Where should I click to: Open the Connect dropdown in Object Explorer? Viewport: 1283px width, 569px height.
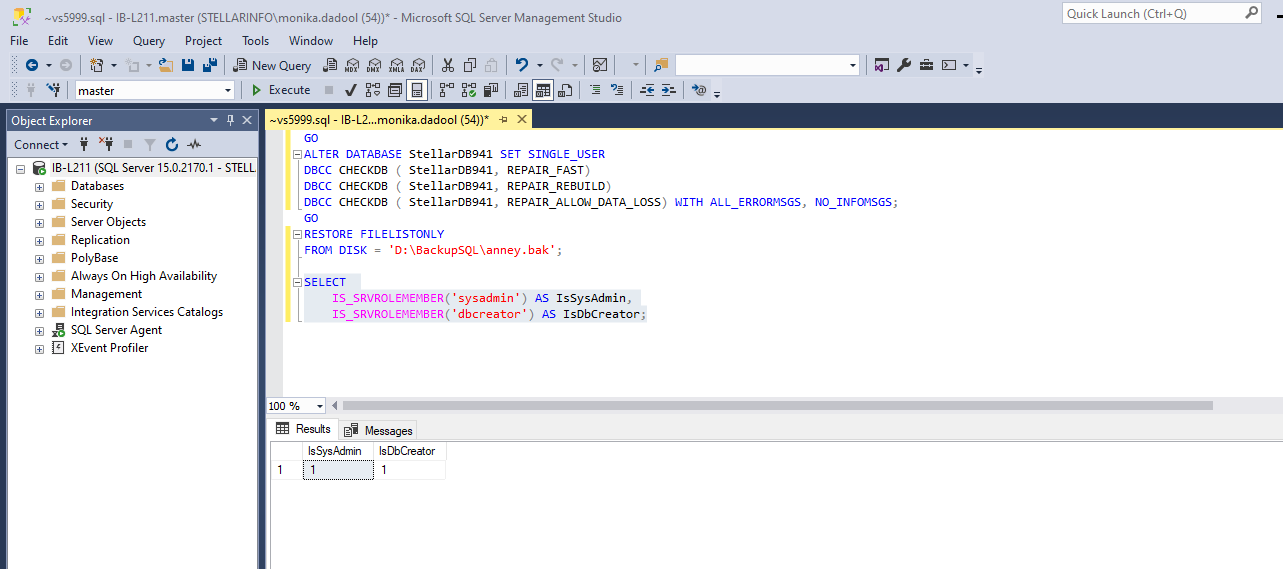tap(41, 145)
